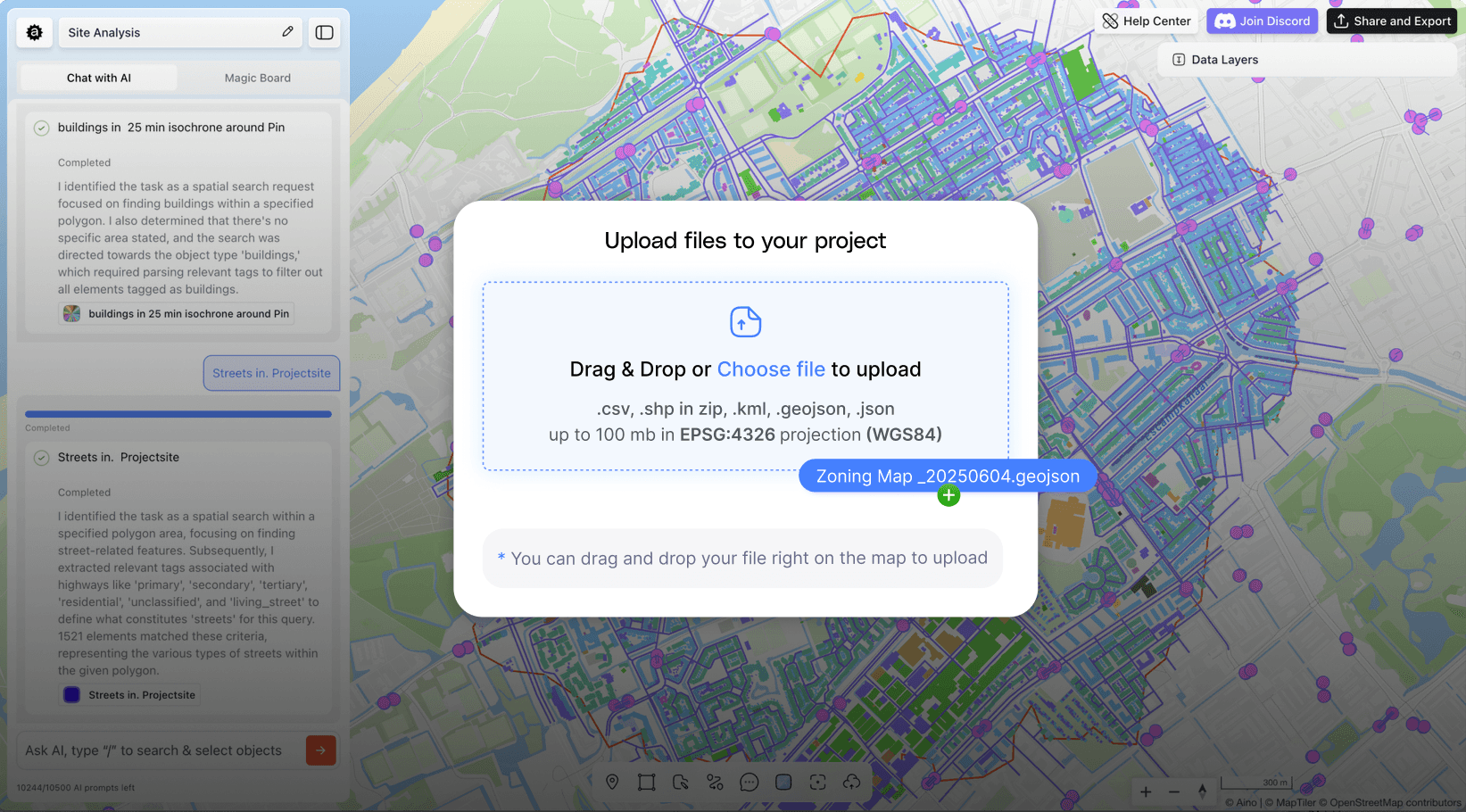The image size is (1466, 812).
Task: Send the AI prompt with the arrow button
Action: tap(321, 750)
